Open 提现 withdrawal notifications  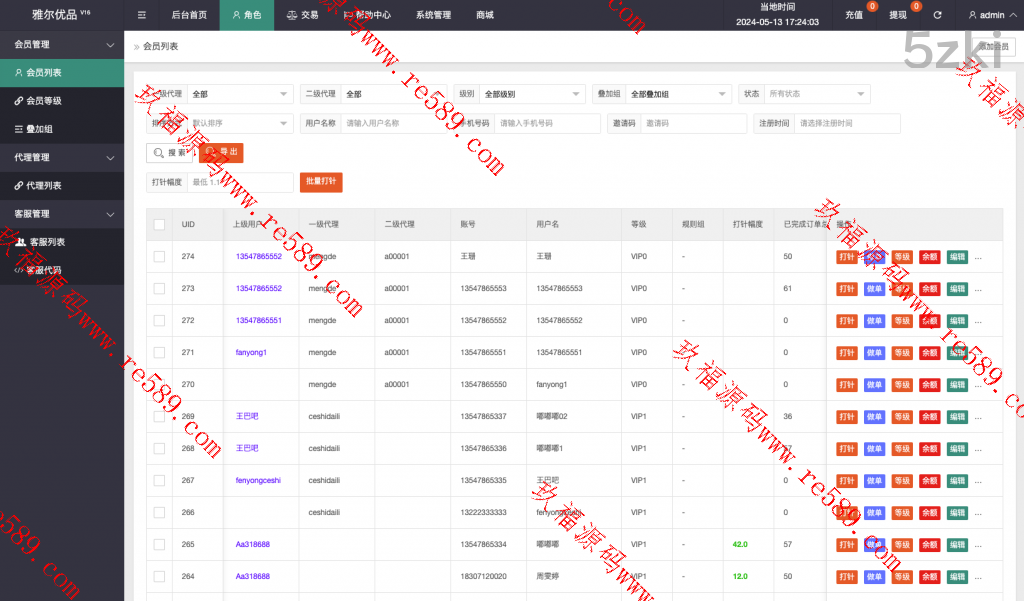point(899,15)
